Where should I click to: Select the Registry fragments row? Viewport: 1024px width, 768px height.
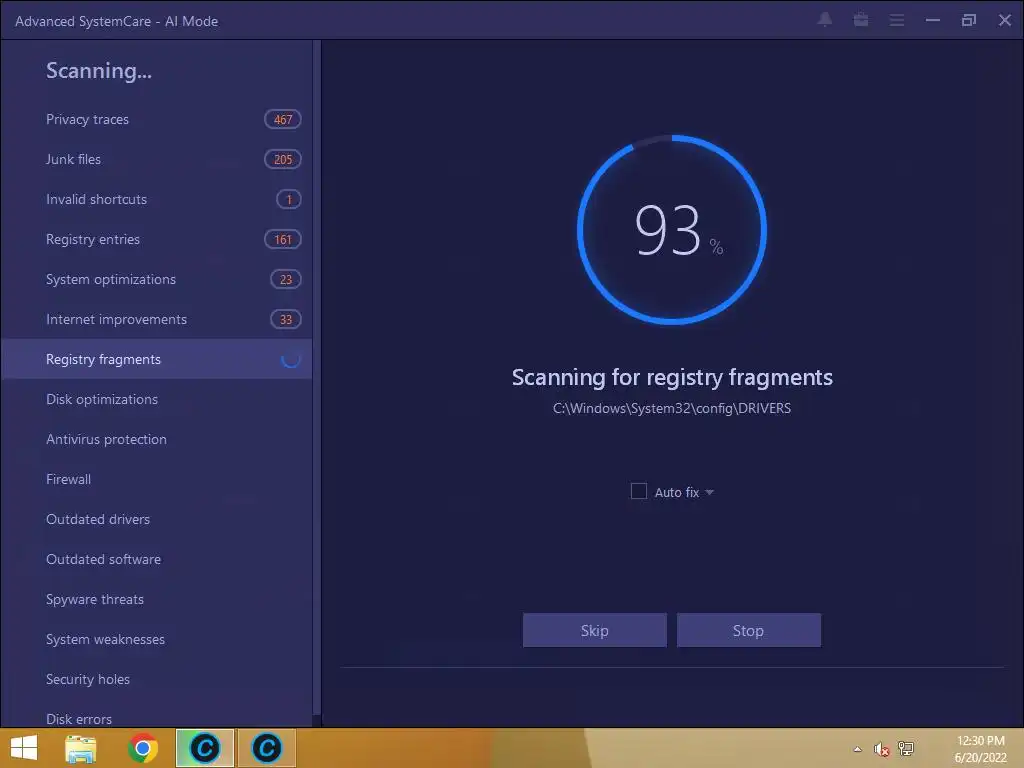coord(155,359)
